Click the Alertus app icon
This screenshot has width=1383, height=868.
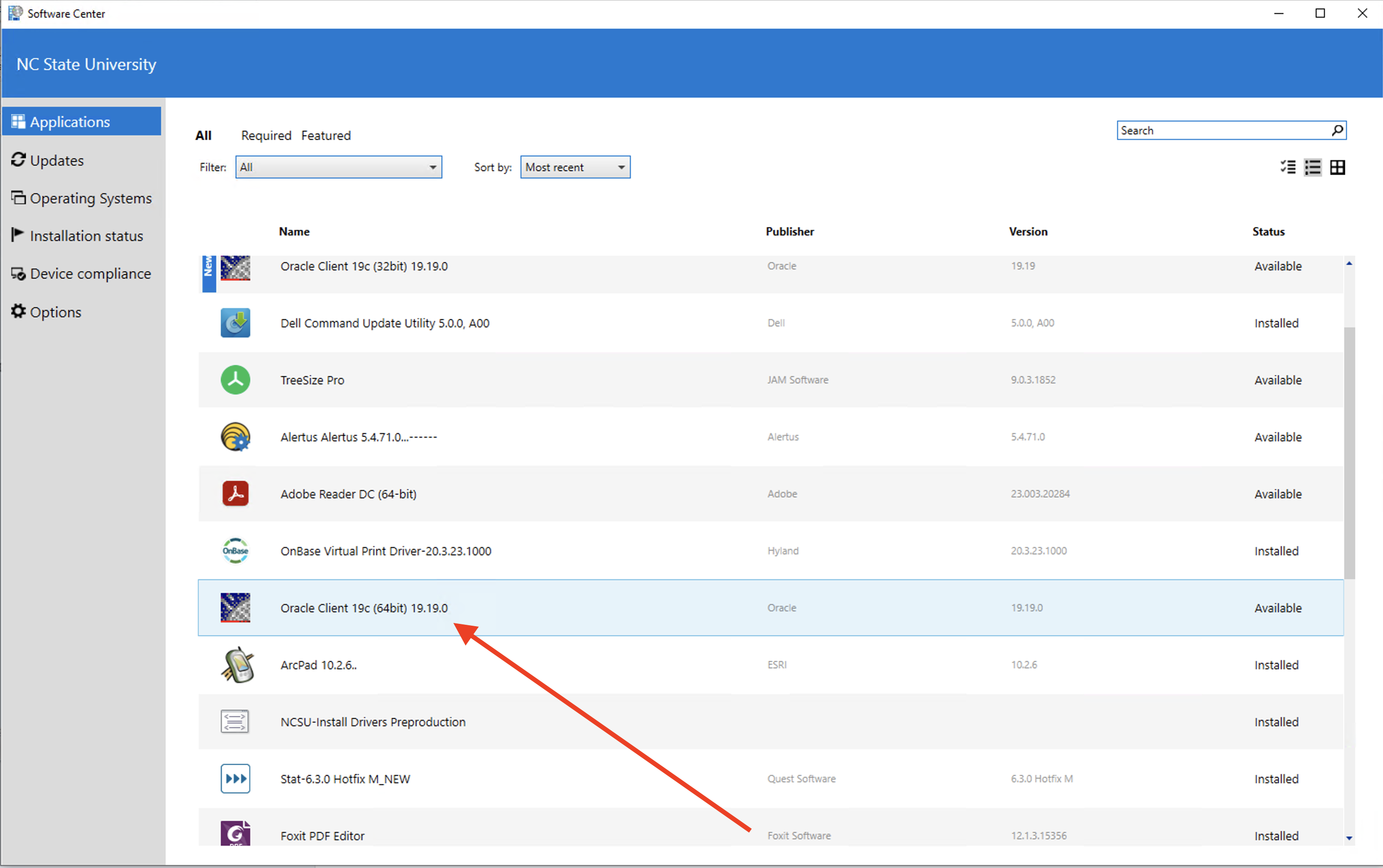[235, 437]
